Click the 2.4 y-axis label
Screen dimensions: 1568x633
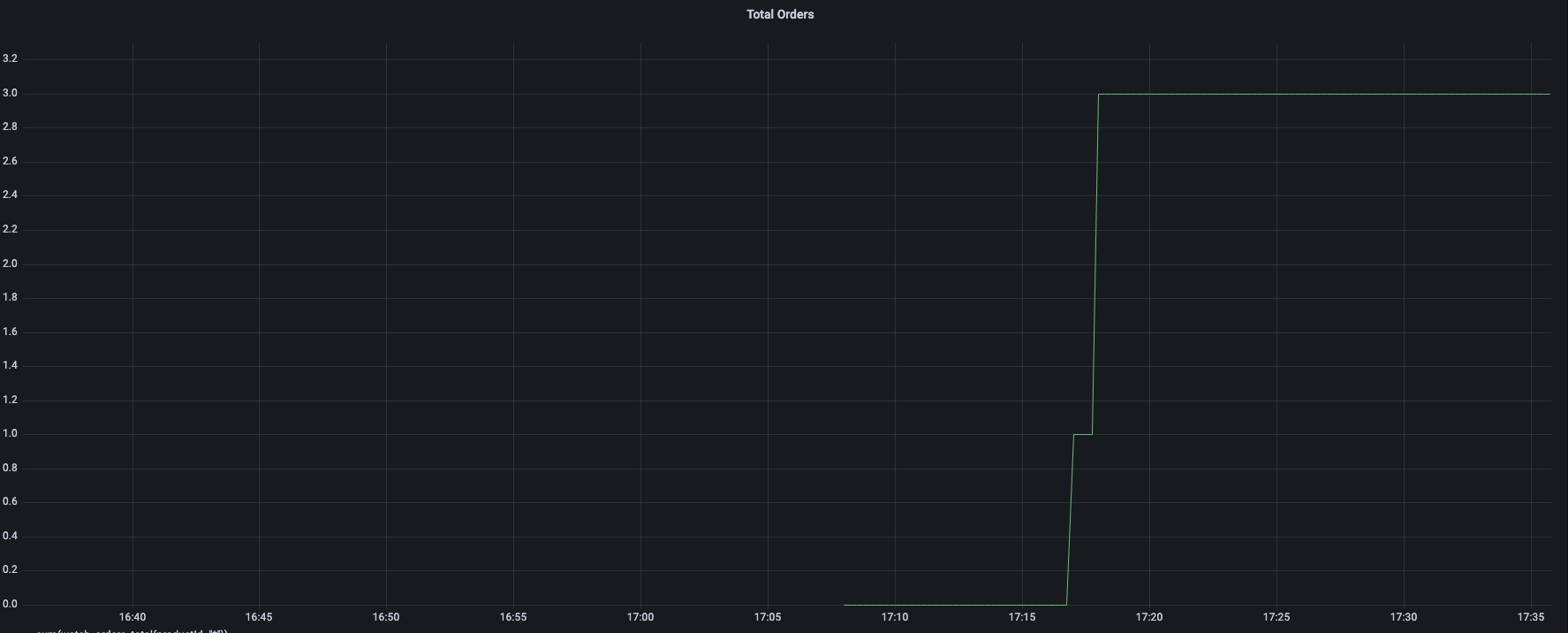[11, 194]
